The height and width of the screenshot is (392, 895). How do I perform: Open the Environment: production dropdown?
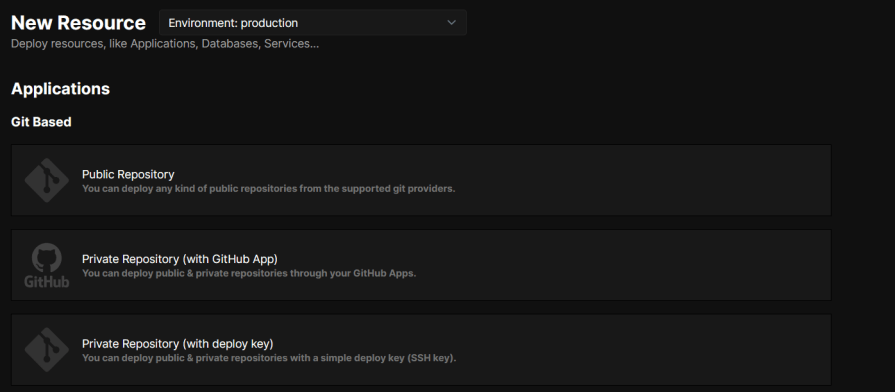pyautogui.click(x=313, y=23)
